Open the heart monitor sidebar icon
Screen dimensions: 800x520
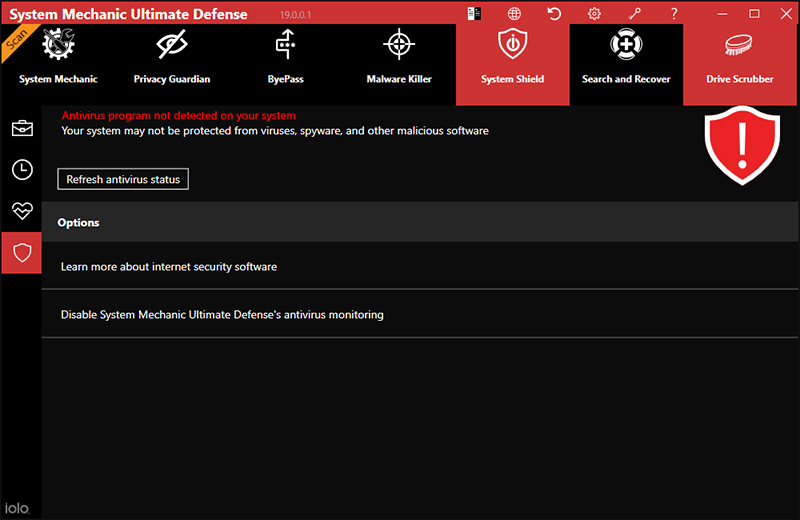[x=22, y=211]
